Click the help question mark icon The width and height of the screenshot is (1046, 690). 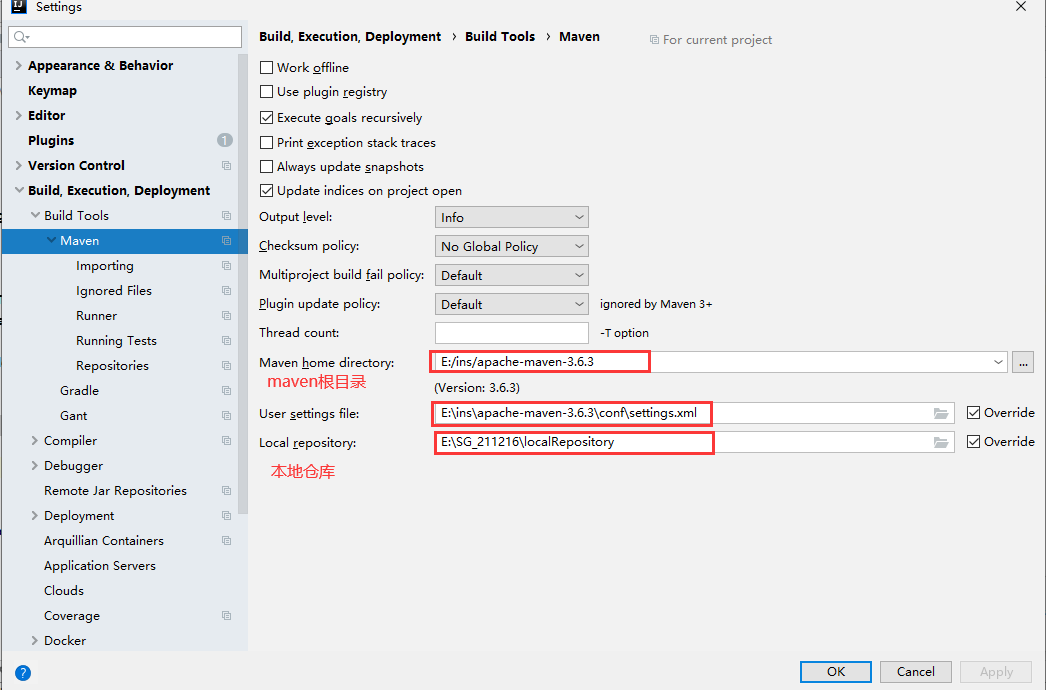coord(23,673)
